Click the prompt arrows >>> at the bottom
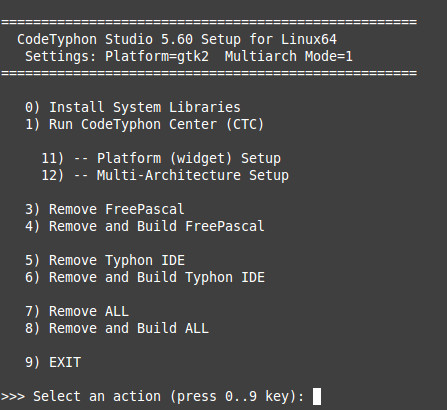 13,396
